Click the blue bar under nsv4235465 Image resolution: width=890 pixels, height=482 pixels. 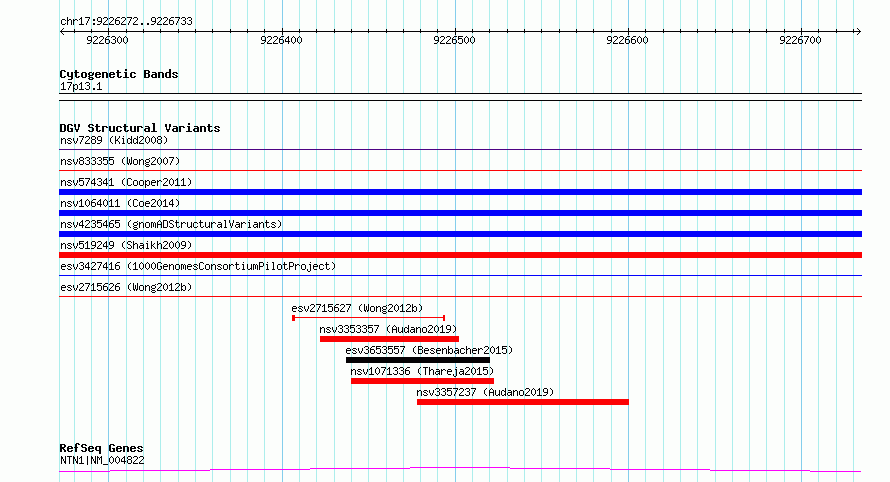[x=460, y=234]
